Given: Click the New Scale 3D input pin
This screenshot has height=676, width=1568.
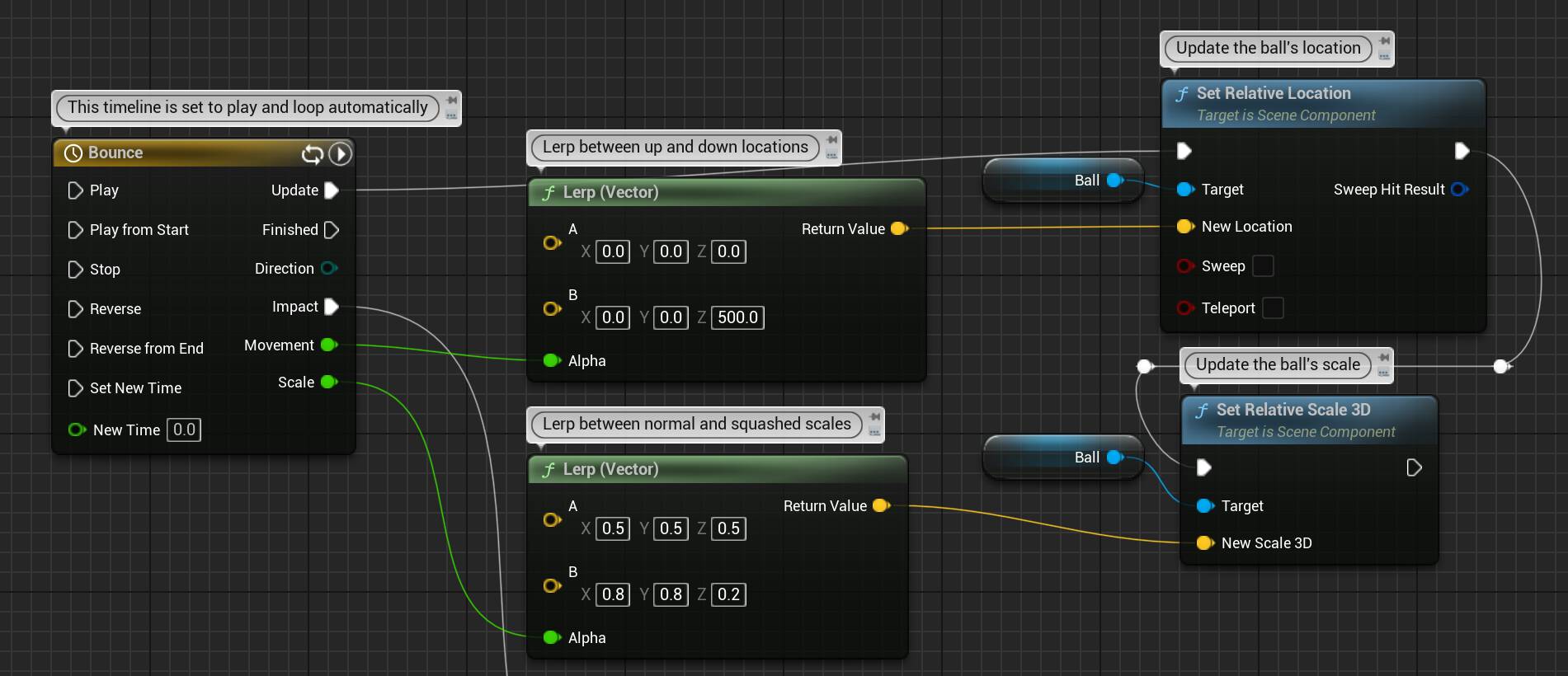Looking at the screenshot, I should coord(1205,542).
